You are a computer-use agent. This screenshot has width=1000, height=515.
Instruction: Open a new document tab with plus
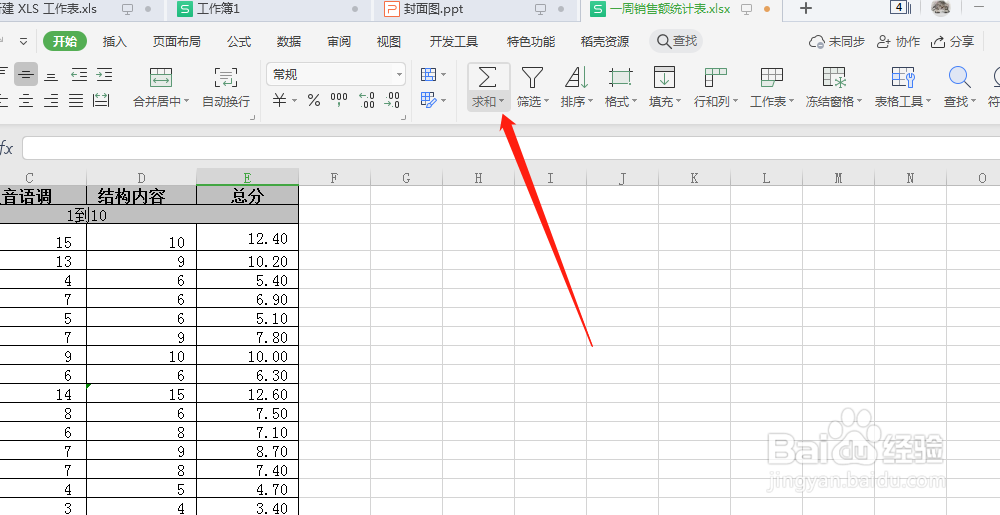(806, 8)
